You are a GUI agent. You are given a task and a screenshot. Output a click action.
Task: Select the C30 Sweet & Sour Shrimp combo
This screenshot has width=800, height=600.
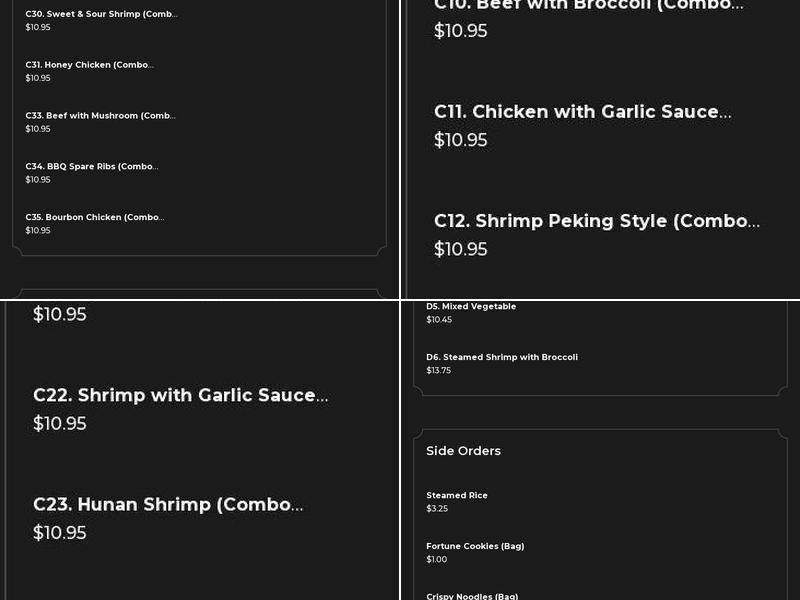pos(101,14)
